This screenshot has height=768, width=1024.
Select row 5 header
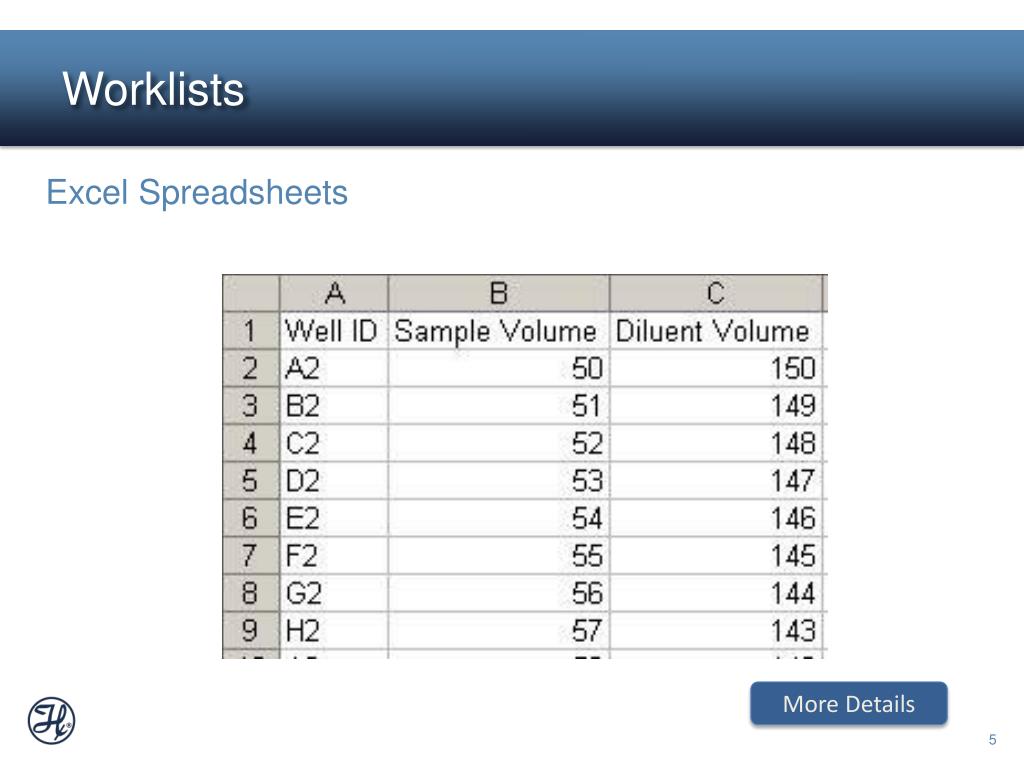[x=251, y=481]
